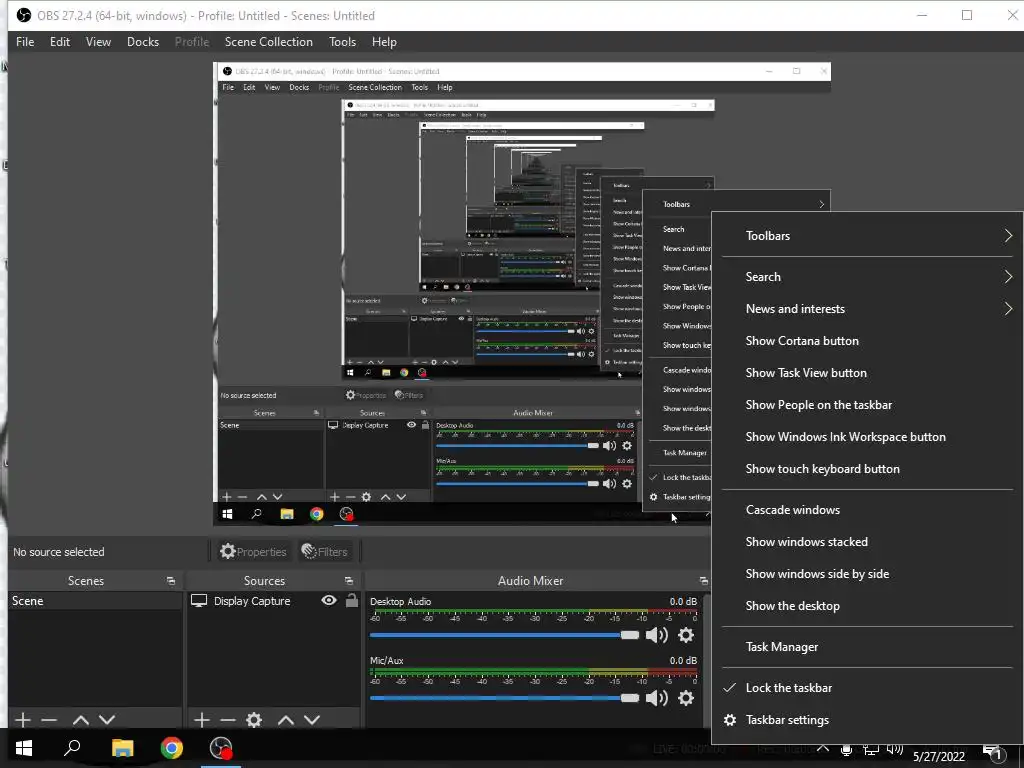This screenshot has width=1024, height=768.
Task: Toggle Show touch keyboard button
Action: coord(869,469)
